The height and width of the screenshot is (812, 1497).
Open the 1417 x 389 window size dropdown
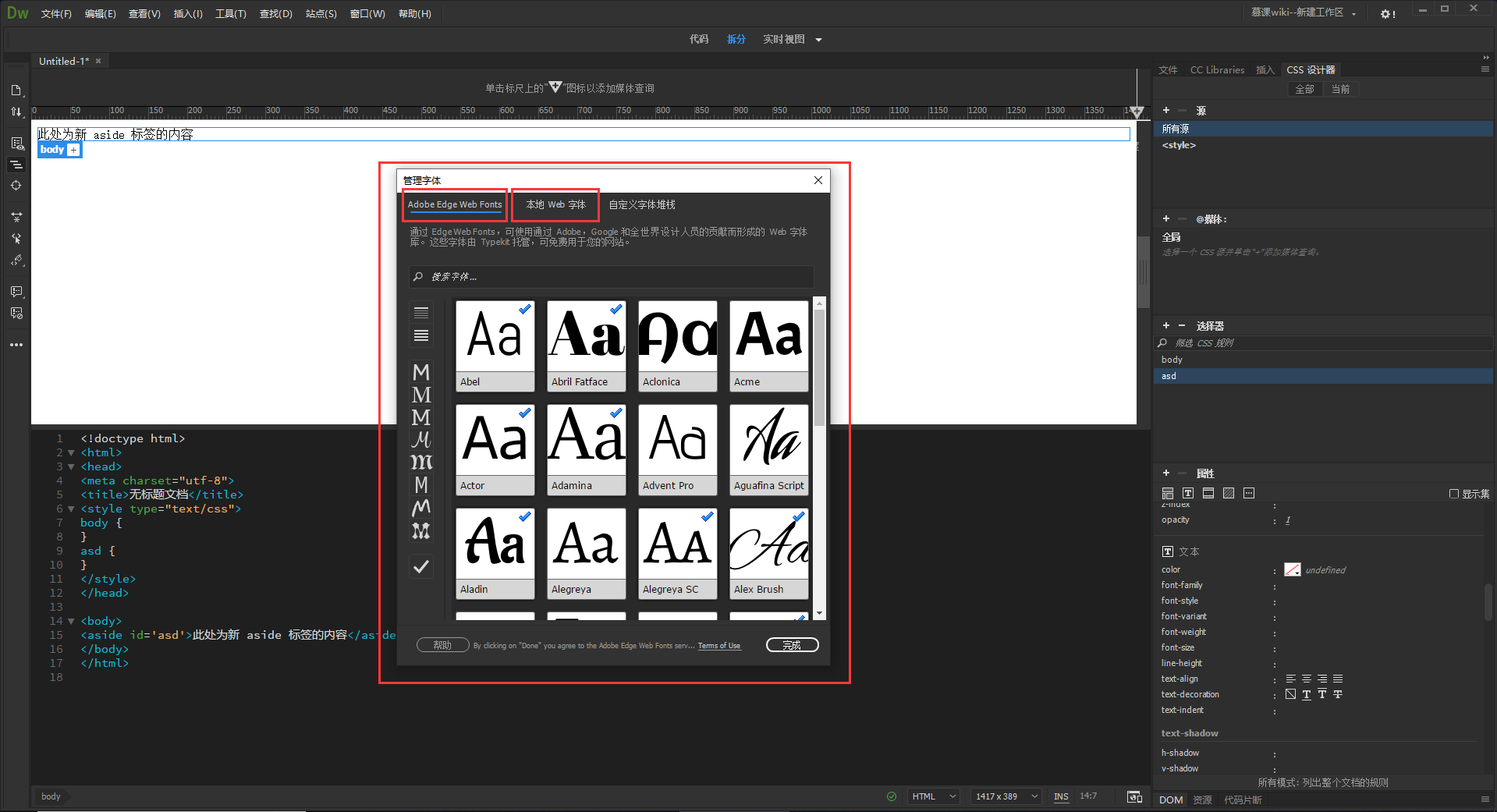click(1006, 796)
